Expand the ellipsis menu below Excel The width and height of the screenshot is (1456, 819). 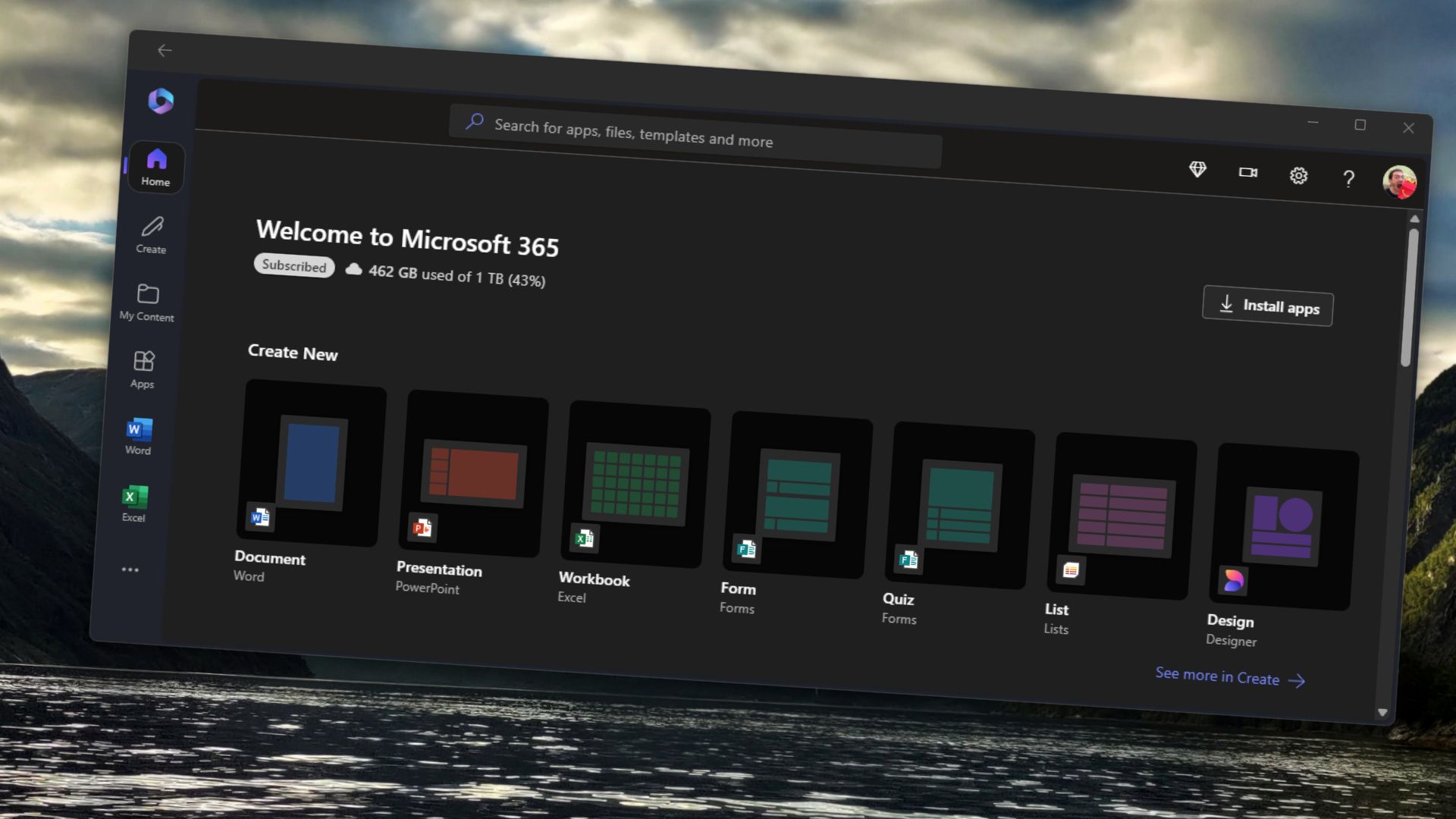pyautogui.click(x=130, y=570)
